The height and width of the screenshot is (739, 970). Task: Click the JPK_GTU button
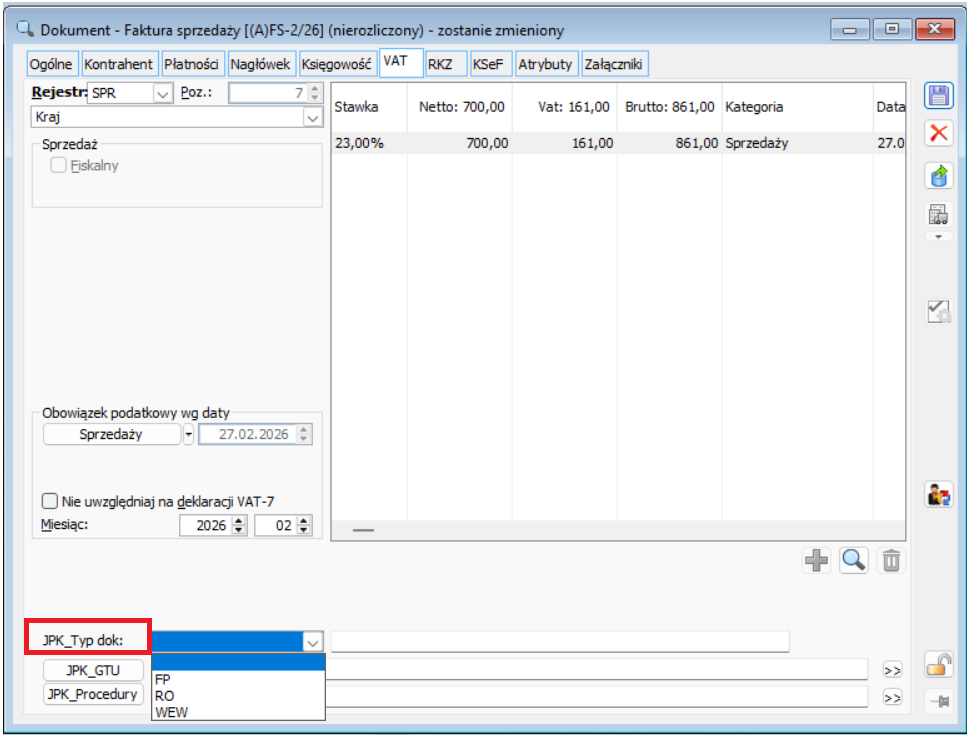pyautogui.click(x=93, y=670)
